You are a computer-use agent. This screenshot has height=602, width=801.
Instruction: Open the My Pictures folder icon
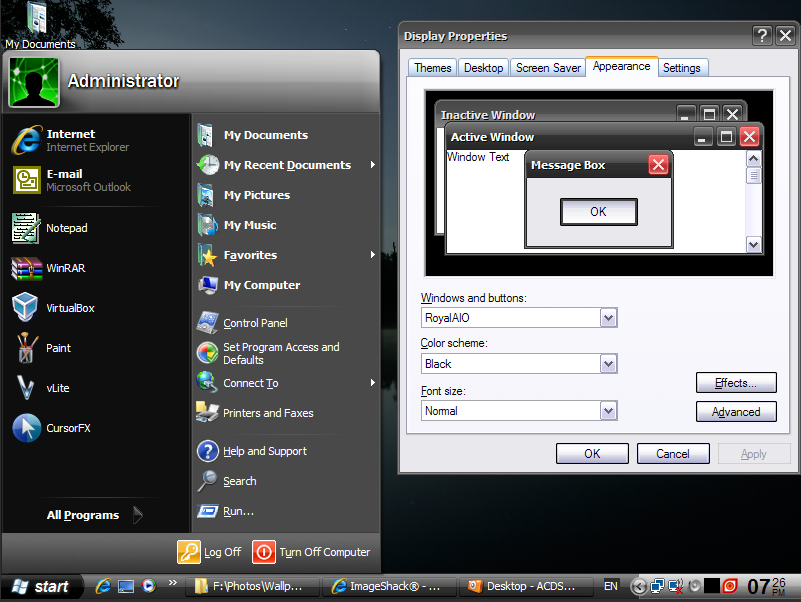pyautogui.click(x=206, y=195)
